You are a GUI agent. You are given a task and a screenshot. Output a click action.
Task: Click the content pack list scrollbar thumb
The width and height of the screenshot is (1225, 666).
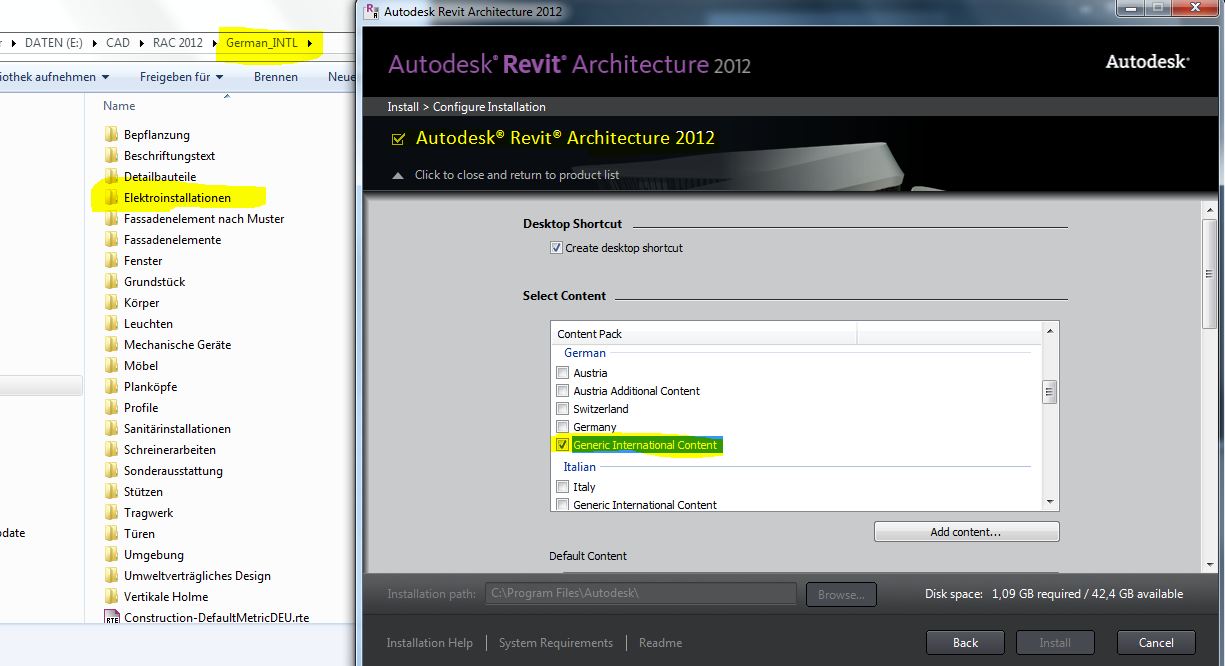point(1049,392)
